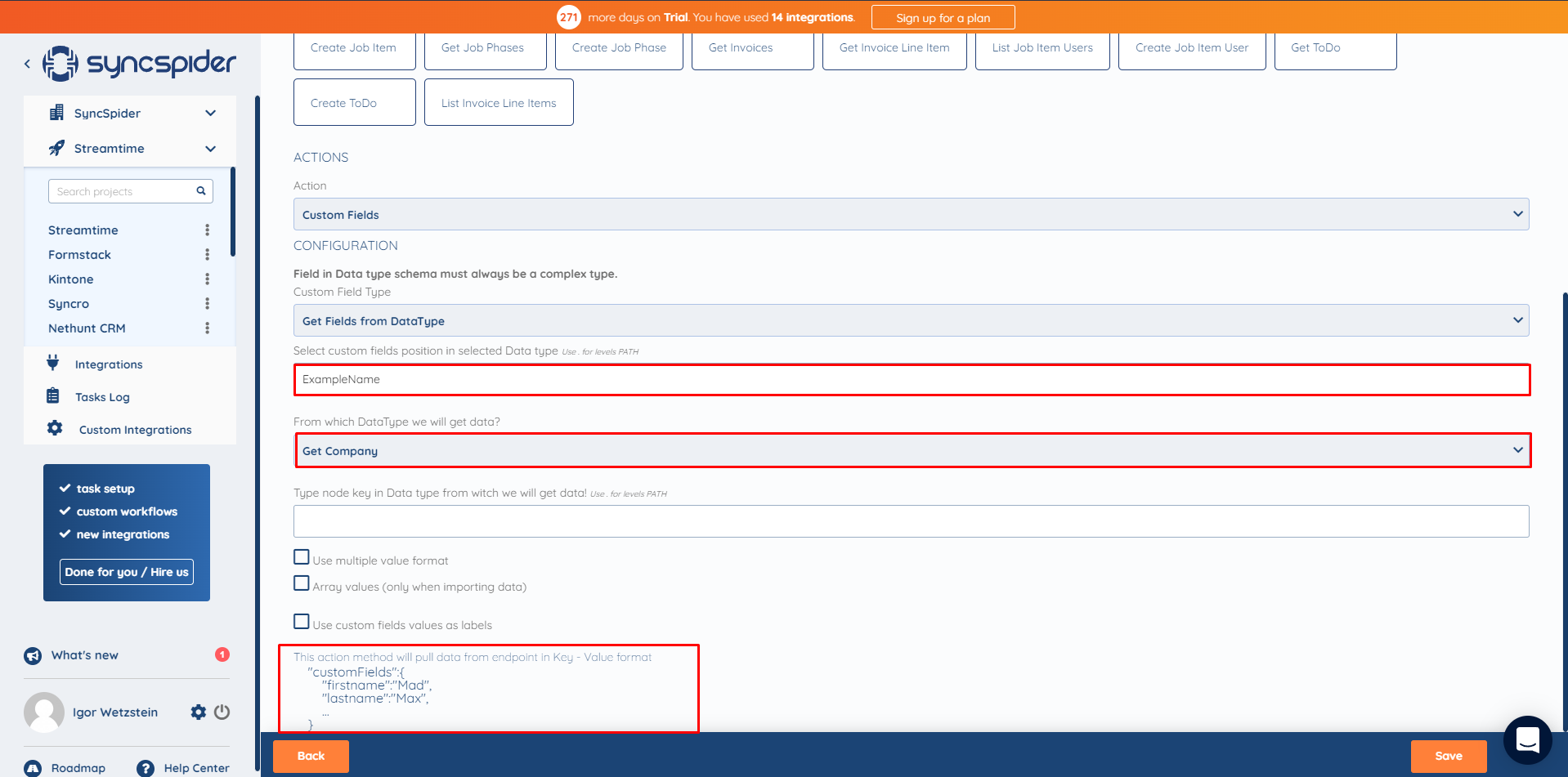Select the Create ToDo tab

(354, 102)
